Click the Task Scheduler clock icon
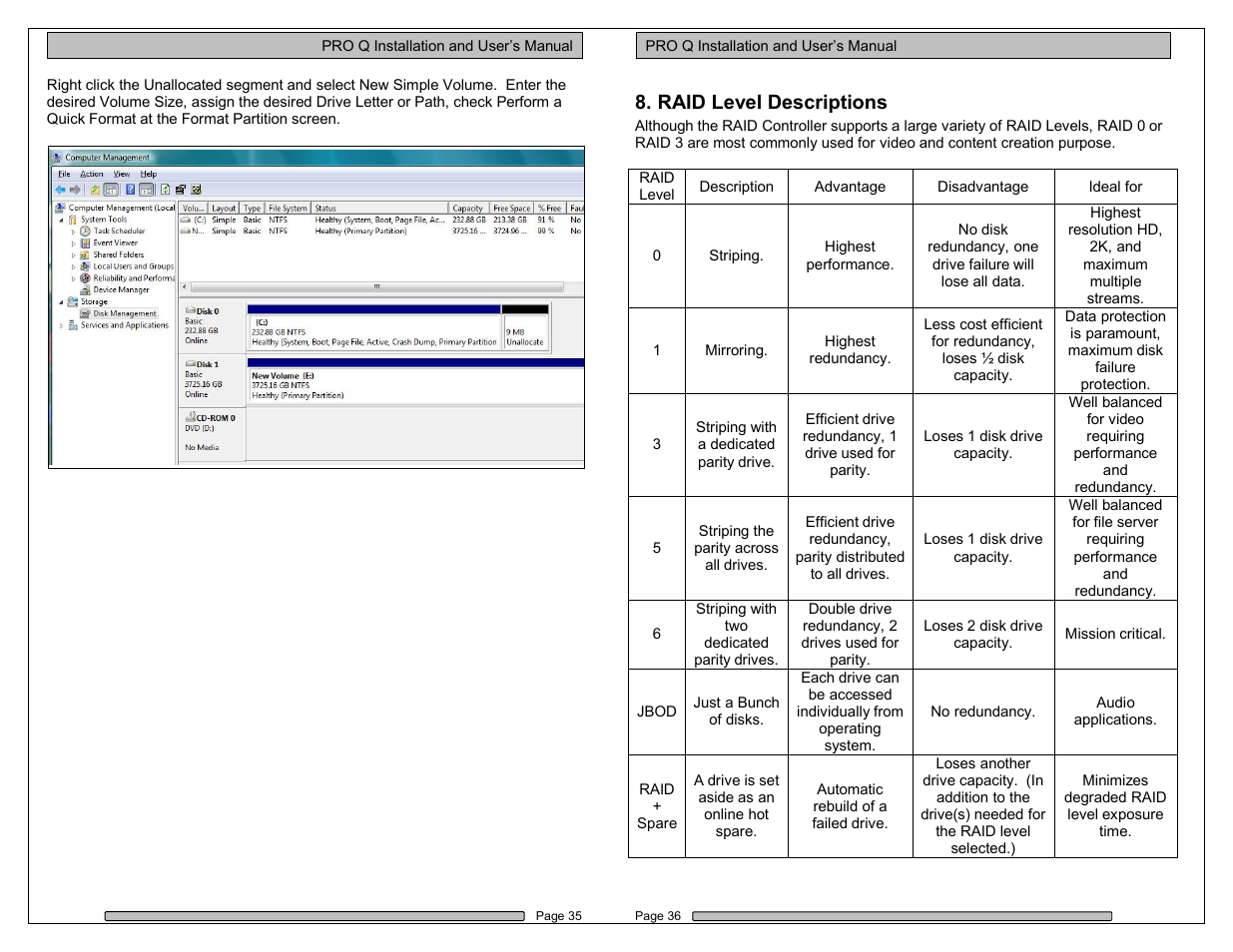This screenshot has width=1233, height=952. click(86, 232)
